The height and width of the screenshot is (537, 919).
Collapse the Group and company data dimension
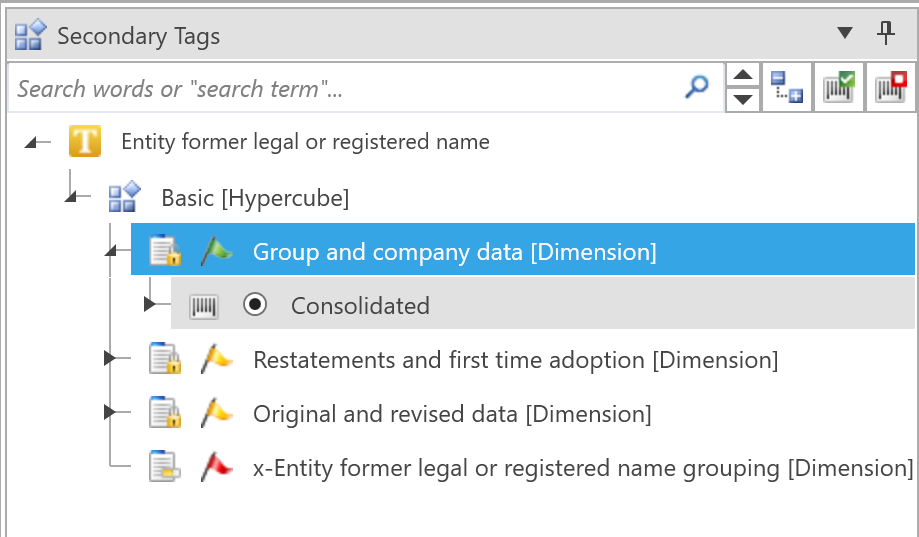click(111, 253)
